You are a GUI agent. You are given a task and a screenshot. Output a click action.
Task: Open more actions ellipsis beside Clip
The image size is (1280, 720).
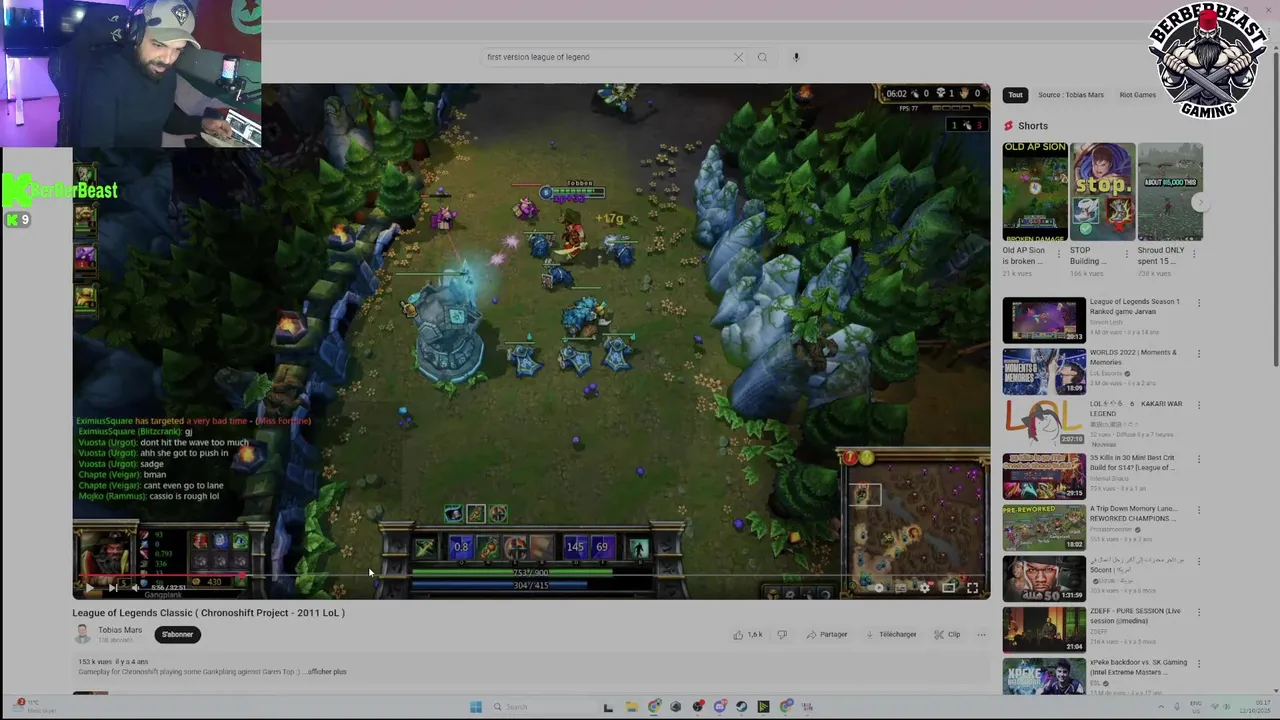click(x=981, y=634)
